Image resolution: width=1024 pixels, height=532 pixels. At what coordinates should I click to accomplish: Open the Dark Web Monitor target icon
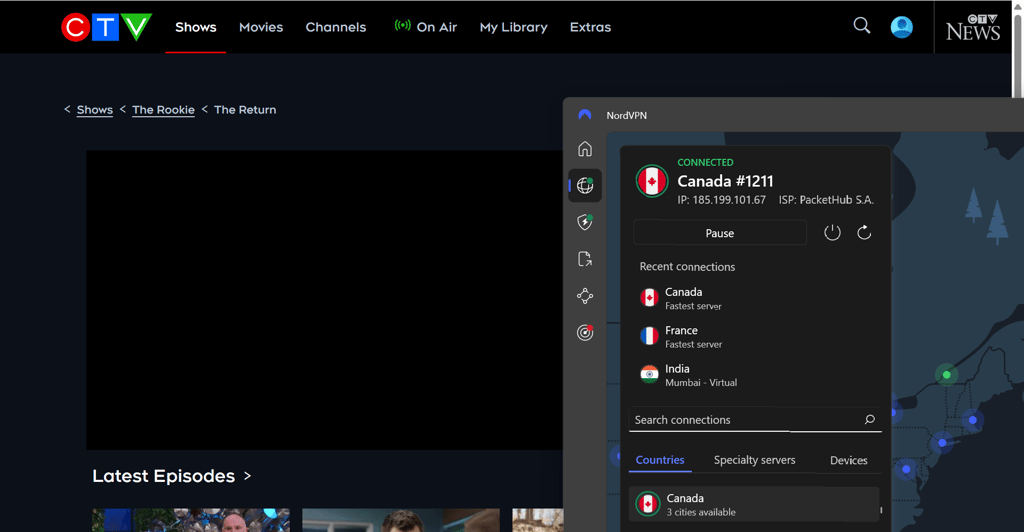(x=585, y=333)
